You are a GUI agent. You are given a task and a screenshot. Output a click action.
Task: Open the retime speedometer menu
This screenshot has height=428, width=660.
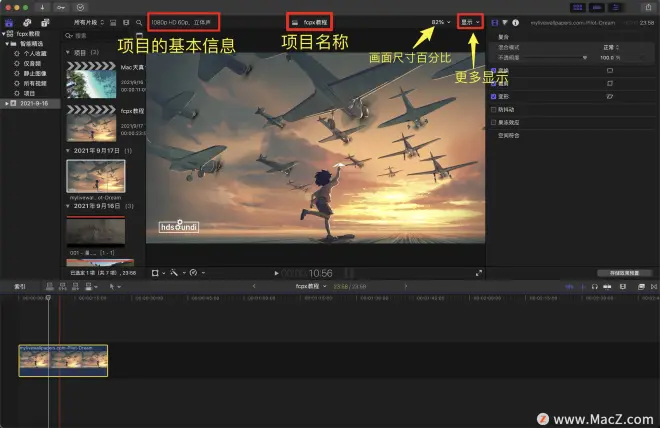coord(197,273)
